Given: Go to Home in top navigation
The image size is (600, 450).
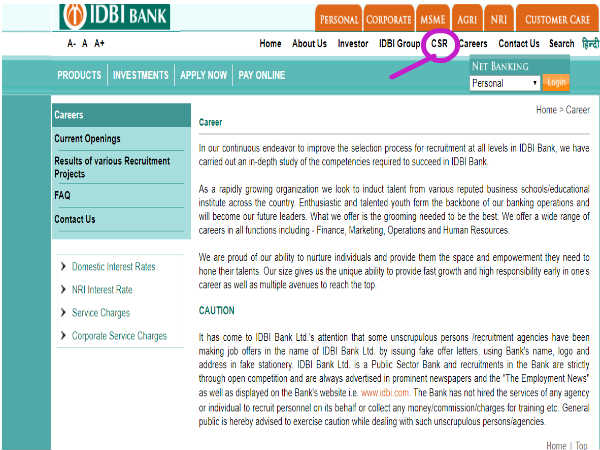Looking at the screenshot, I should click(x=270, y=44).
